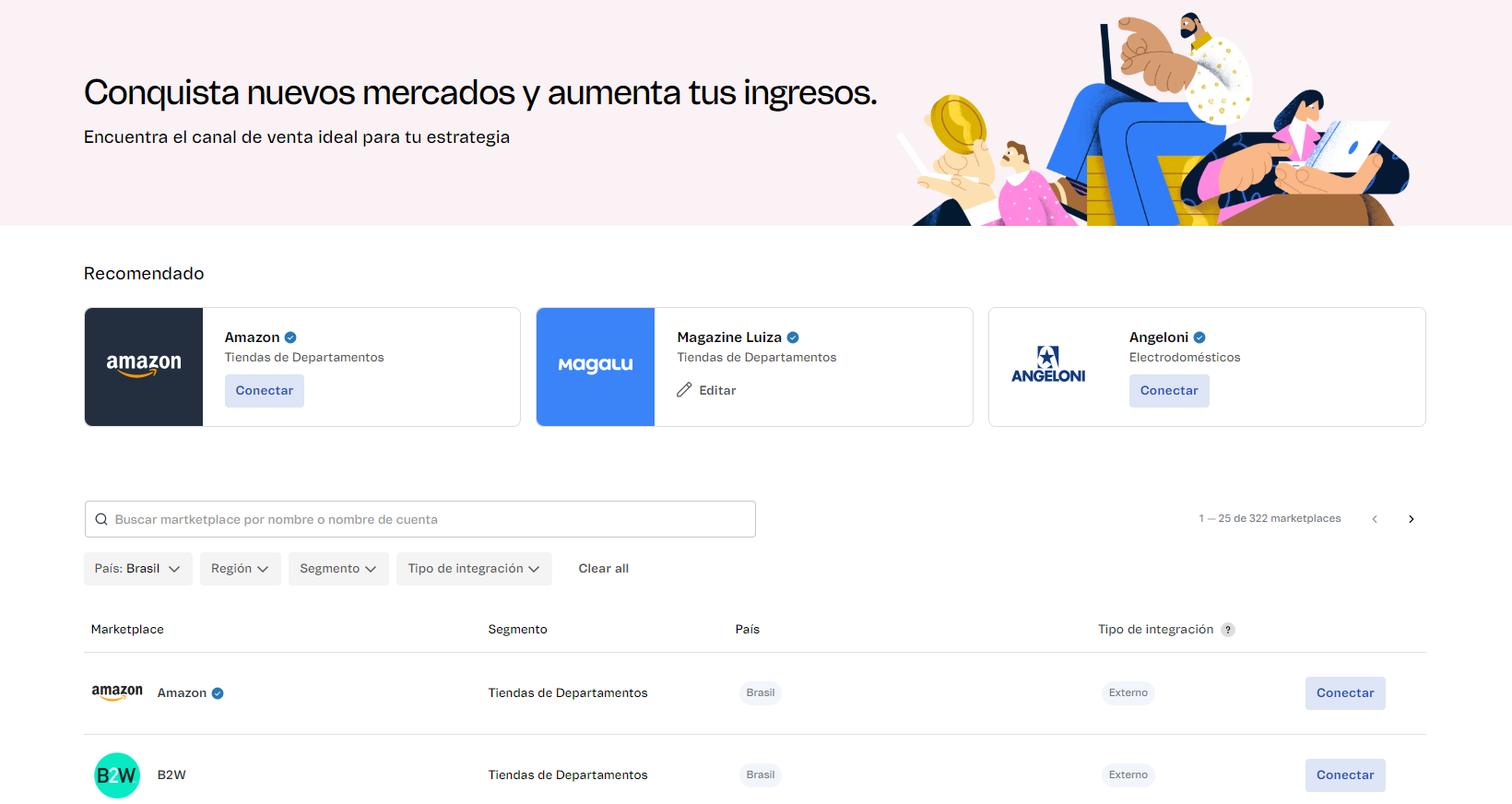
Task: Focus the marketplace search field
Action: pos(420,519)
